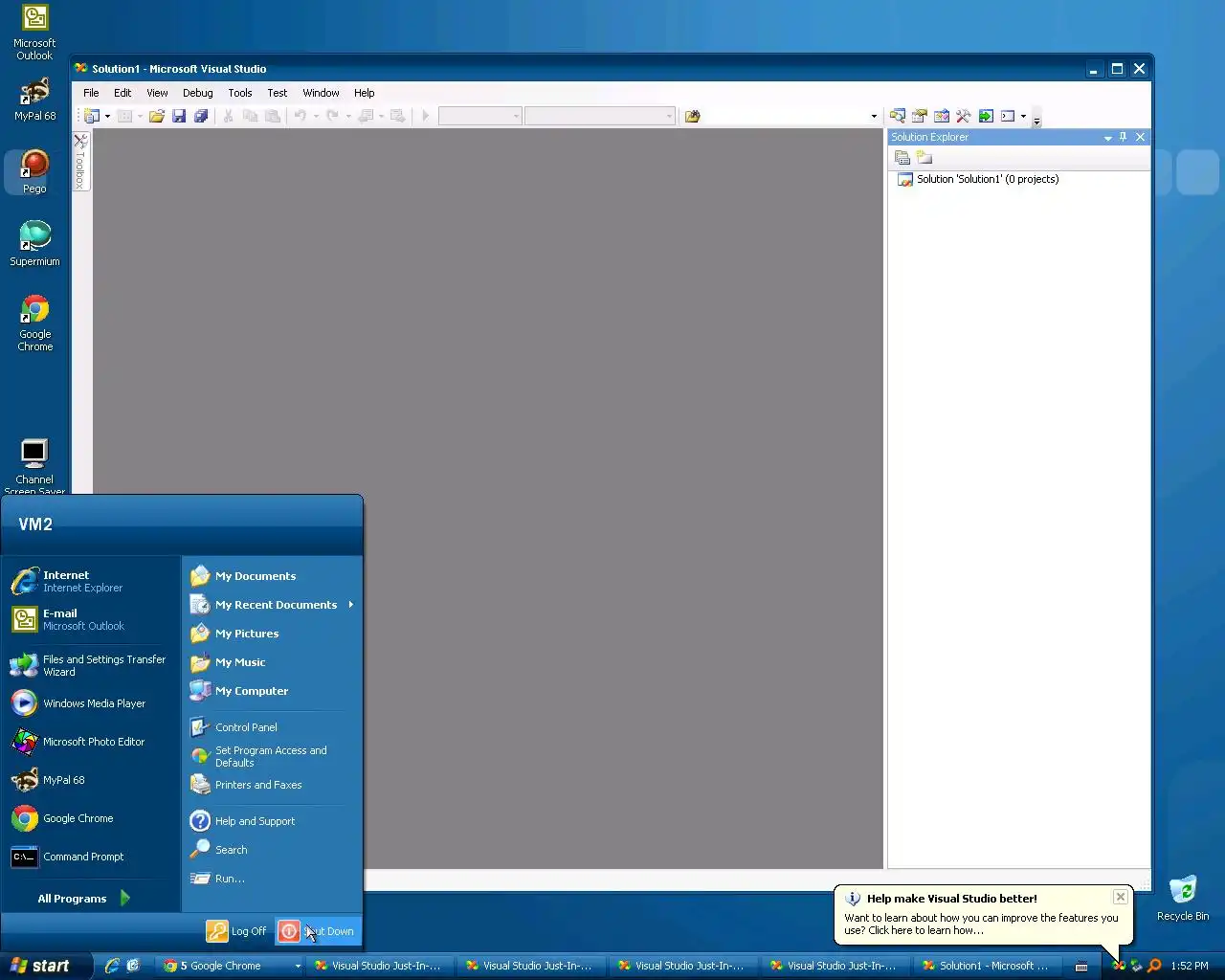The width and height of the screenshot is (1225, 980).
Task: Toggle auto-hide pin on Solution Explorer
Action: pos(1124,137)
